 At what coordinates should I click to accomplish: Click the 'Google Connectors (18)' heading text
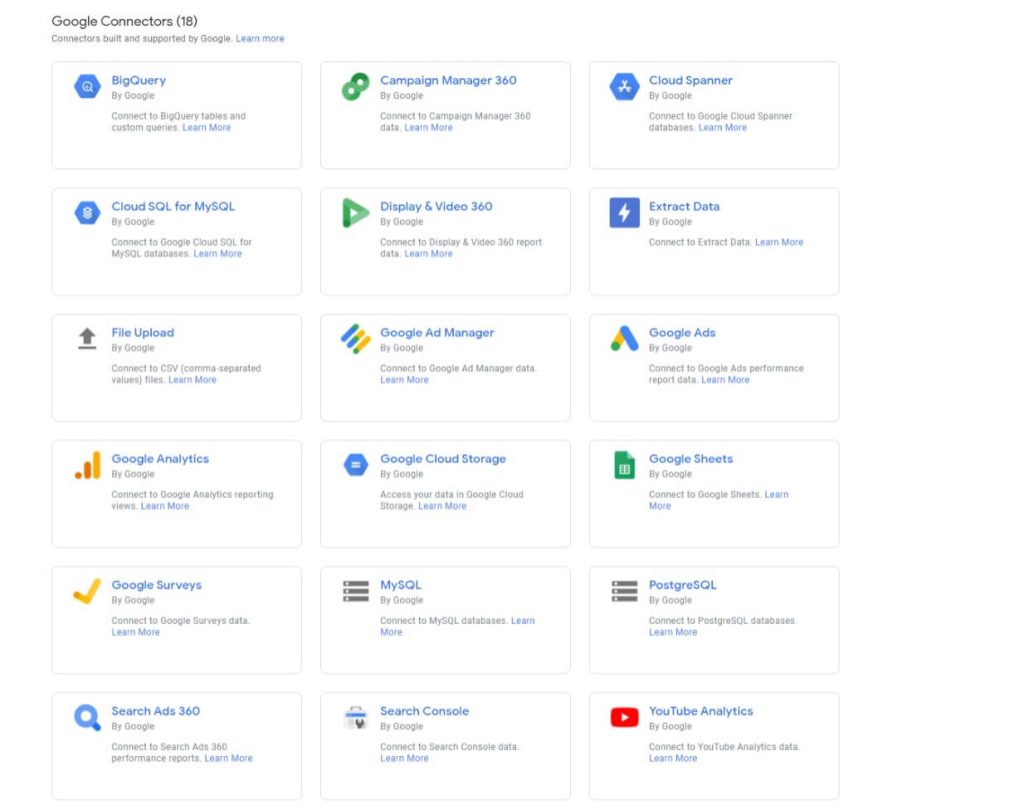point(124,22)
